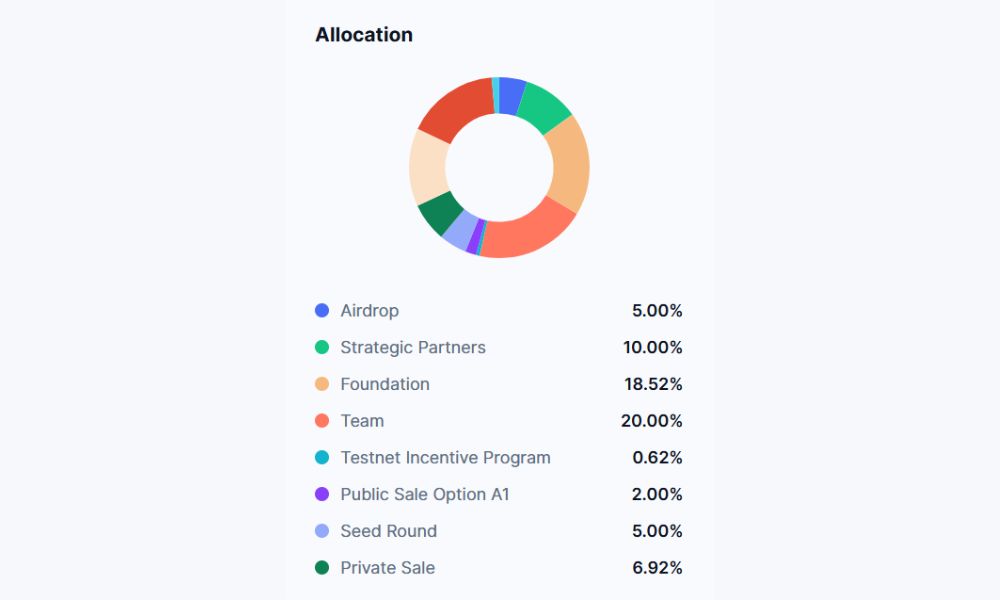Click the green Strategic Partners legend dot

[322, 348]
